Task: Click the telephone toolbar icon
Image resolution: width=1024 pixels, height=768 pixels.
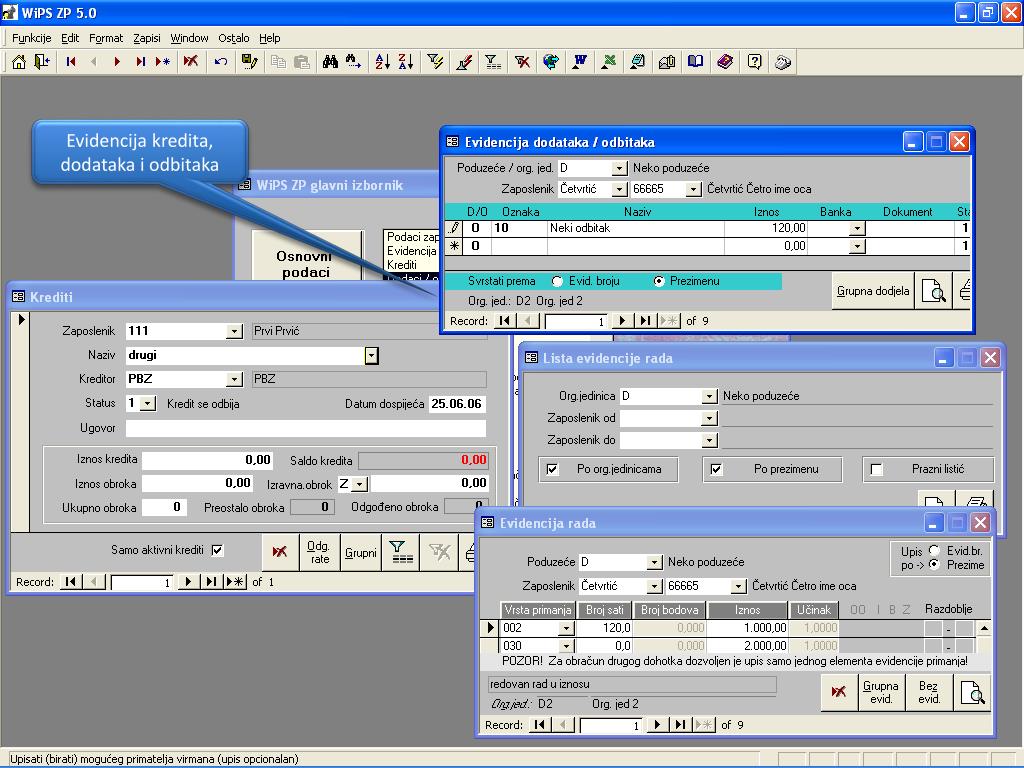Action: (x=783, y=62)
